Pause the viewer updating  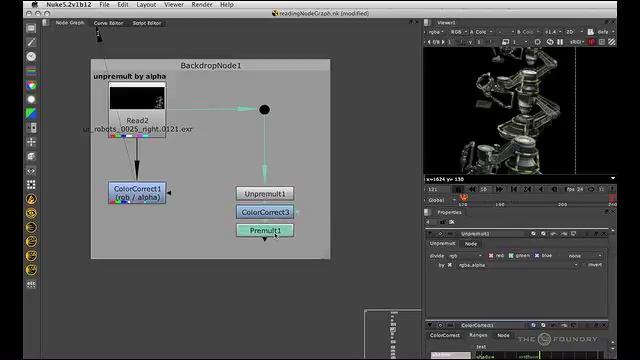tap(560, 42)
